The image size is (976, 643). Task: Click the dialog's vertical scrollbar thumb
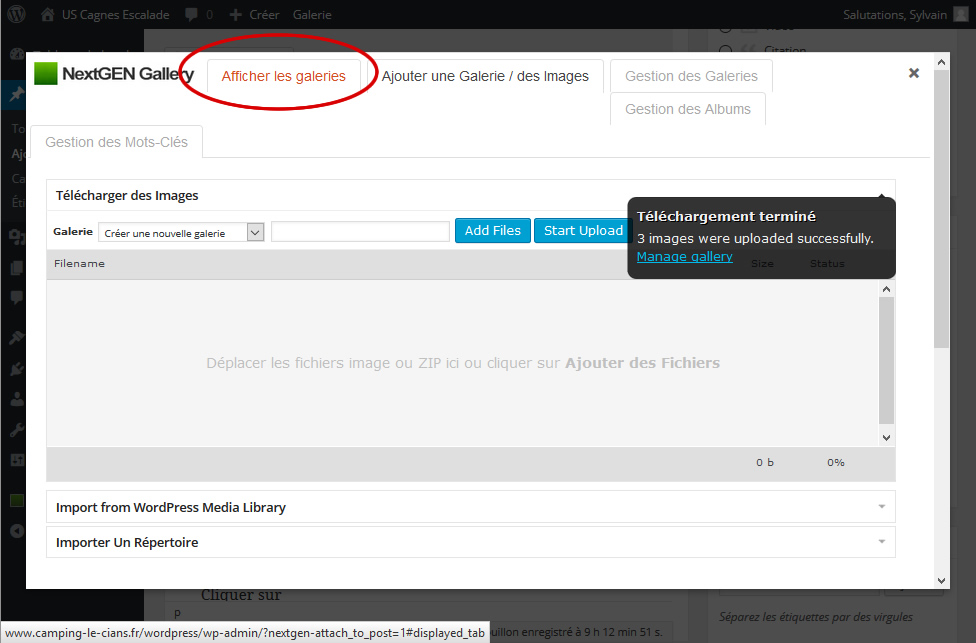tap(941, 209)
